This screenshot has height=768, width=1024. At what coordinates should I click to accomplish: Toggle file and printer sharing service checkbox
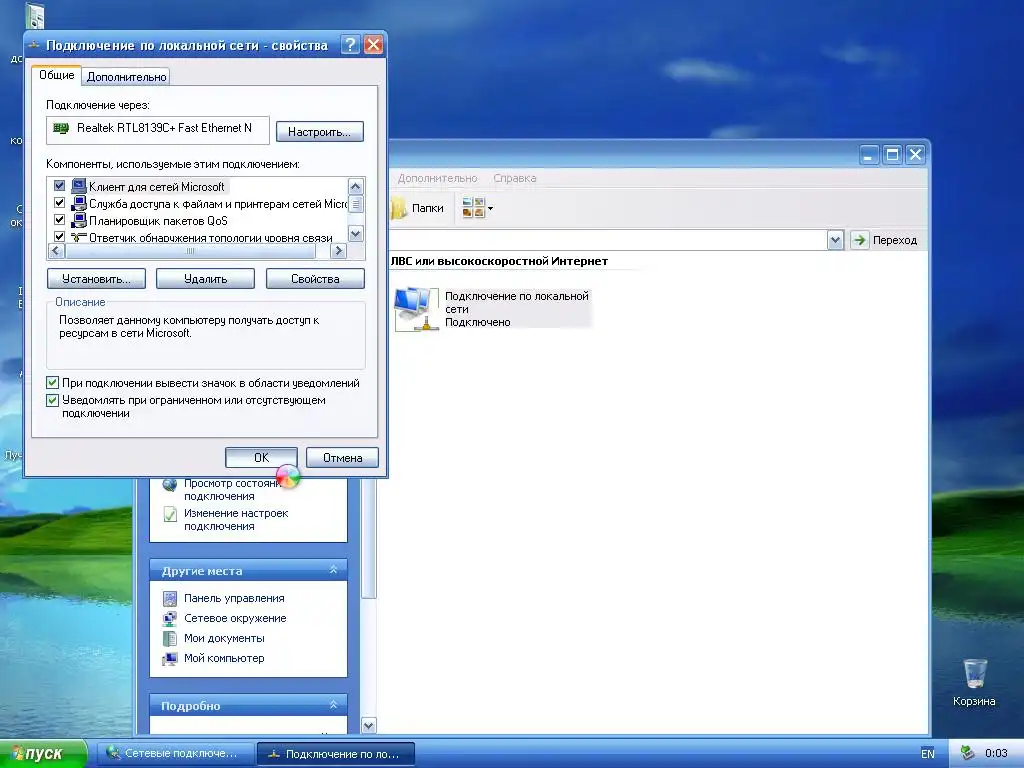click(x=59, y=203)
